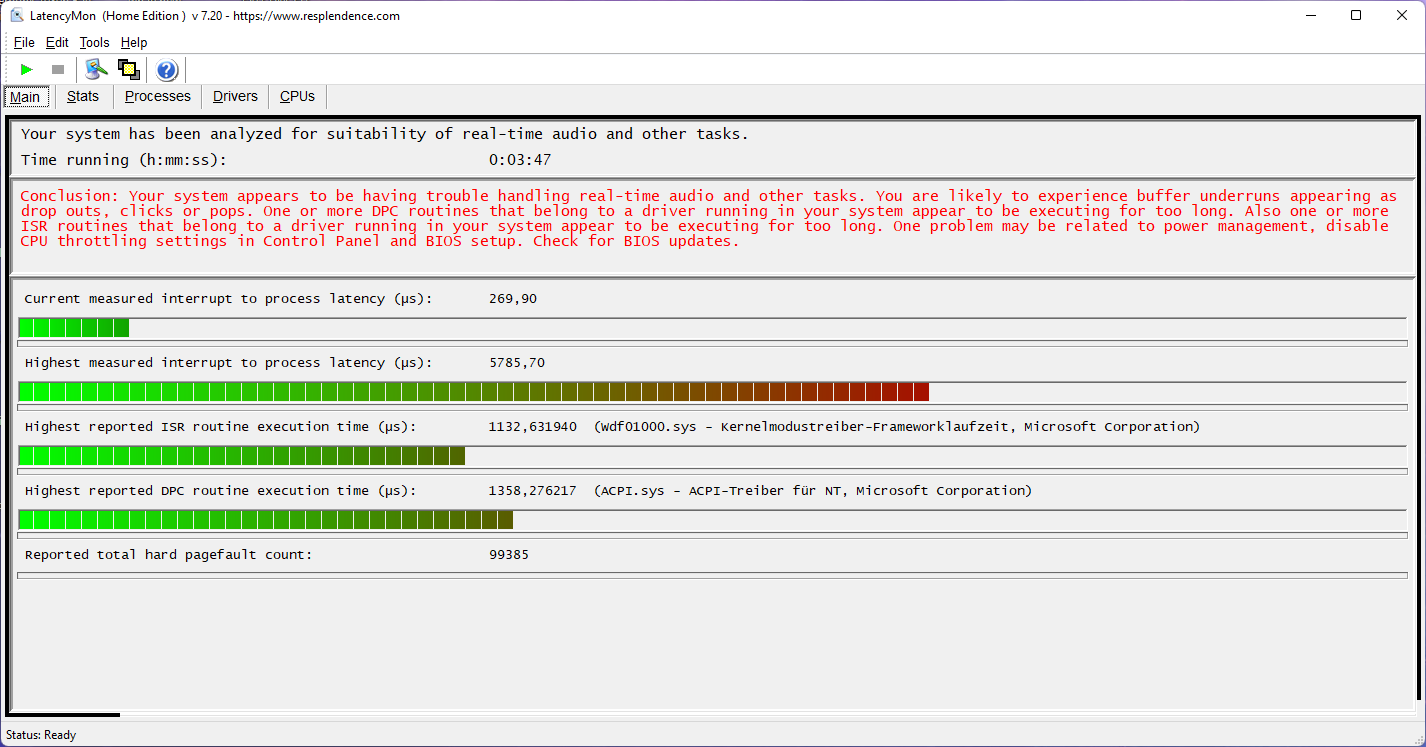Click the ISR value 1132,631940

click(533, 427)
